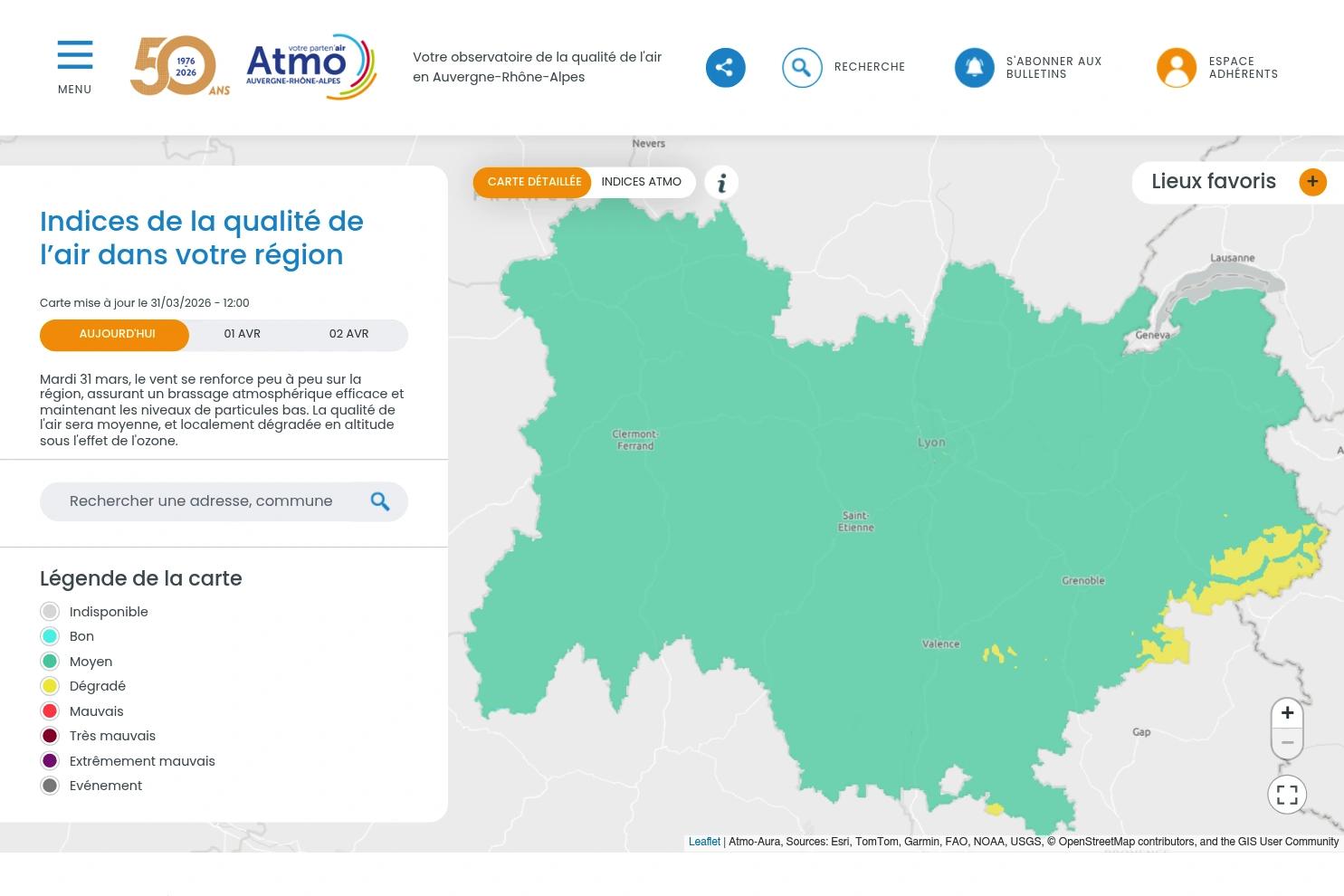Select the CARTE DÉTAILLÉE tab
The width and height of the screenshot is (1344, 896).
tap(534, 182)
